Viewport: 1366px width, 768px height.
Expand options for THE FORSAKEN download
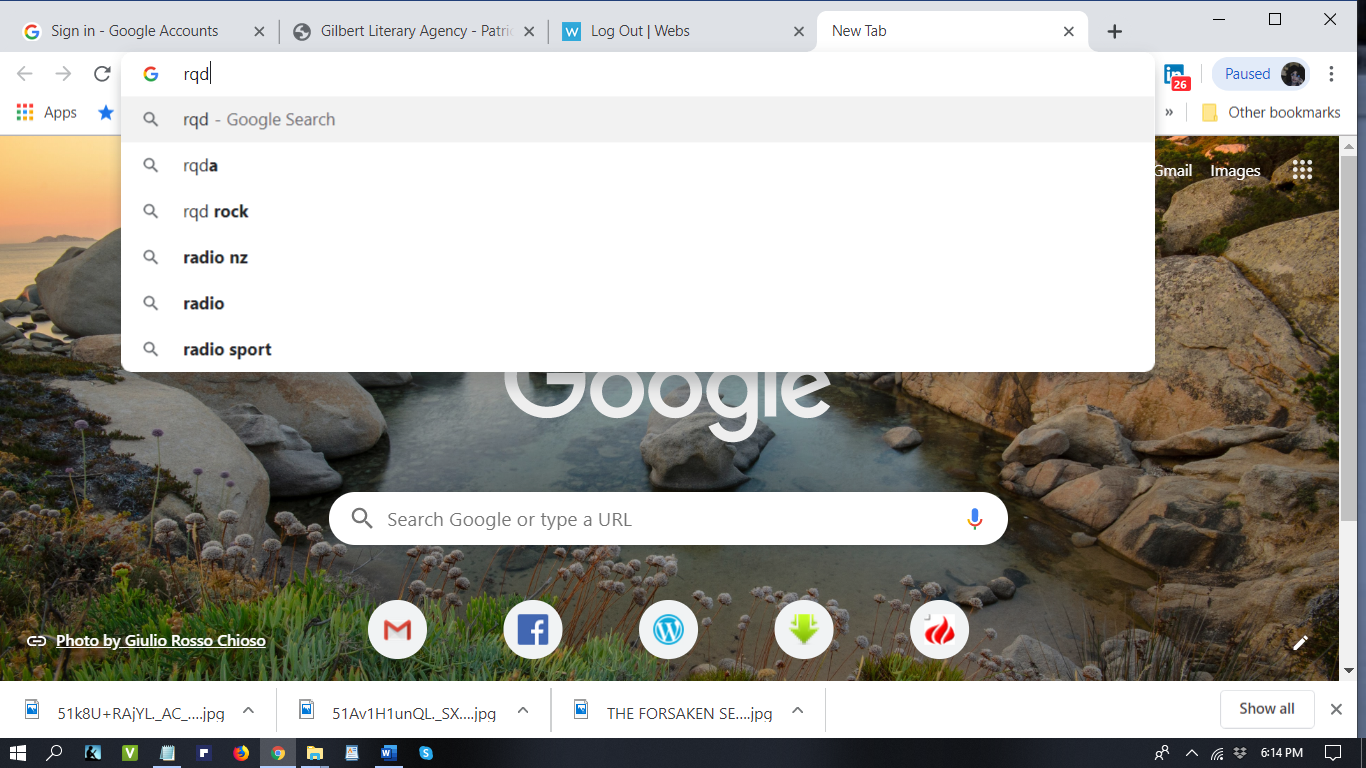[797, 711]
